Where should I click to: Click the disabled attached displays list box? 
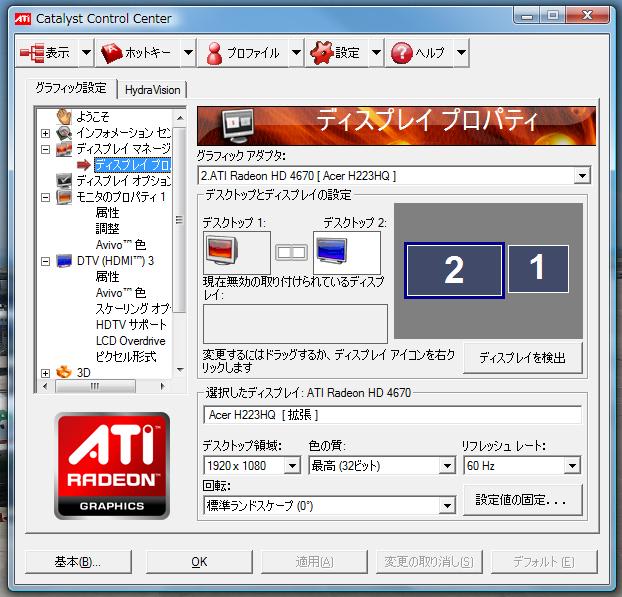(295, 324)
